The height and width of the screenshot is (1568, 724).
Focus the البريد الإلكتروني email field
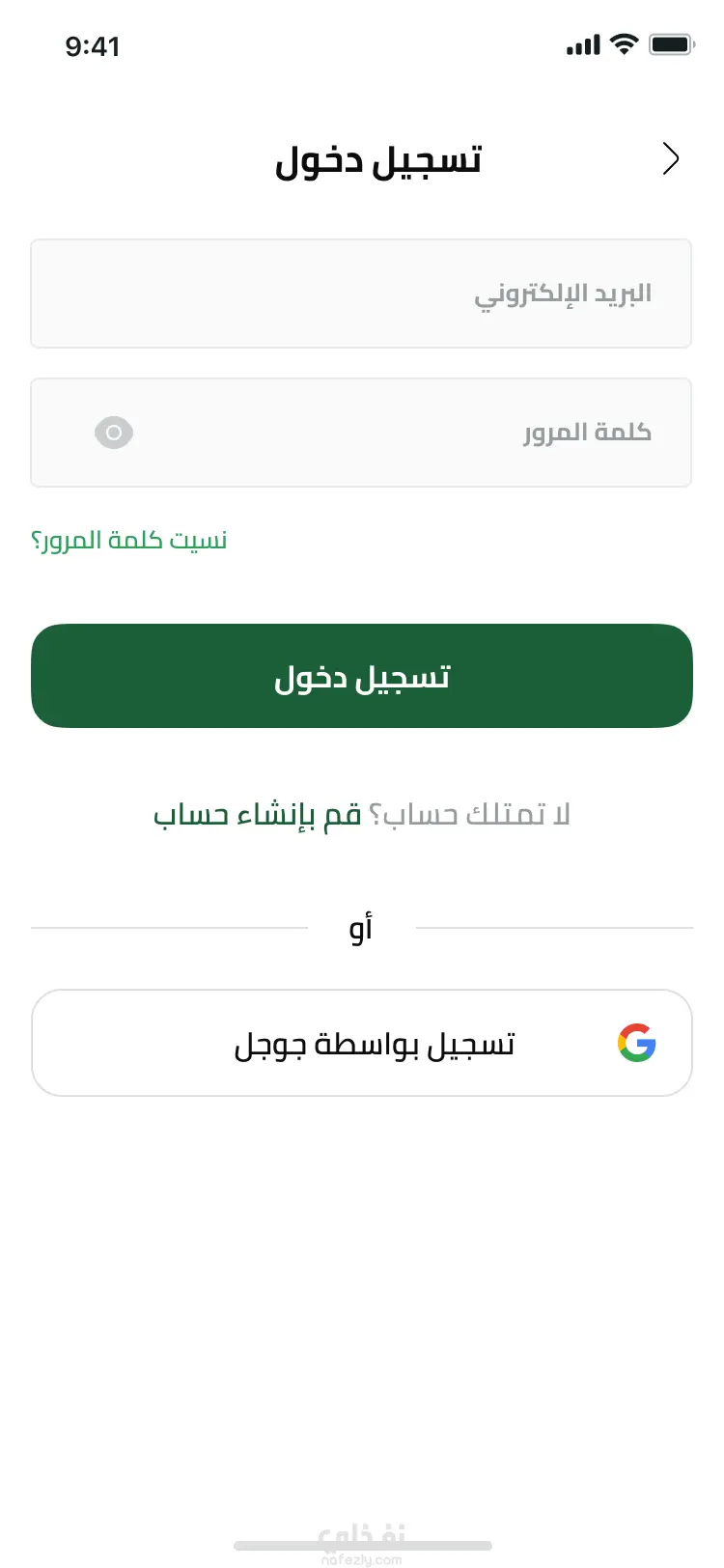point(361,294)
